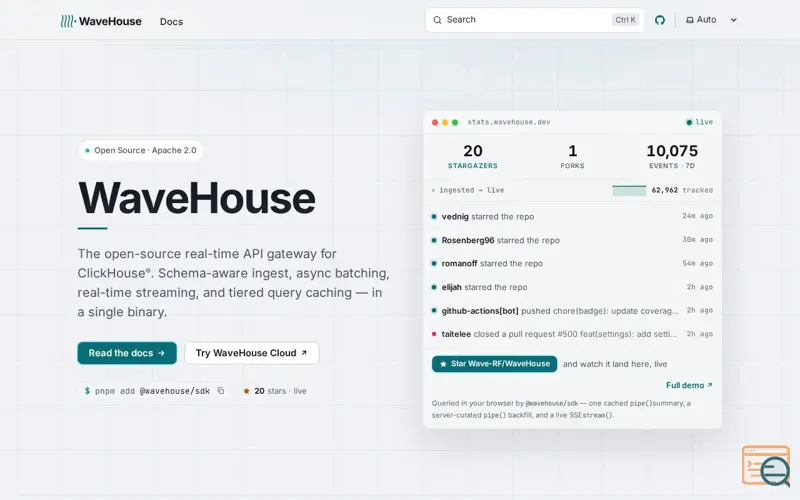Viewport: 800px width, 500px height.
Task: Open the Full demo link
Action: [x=689, y=385]
